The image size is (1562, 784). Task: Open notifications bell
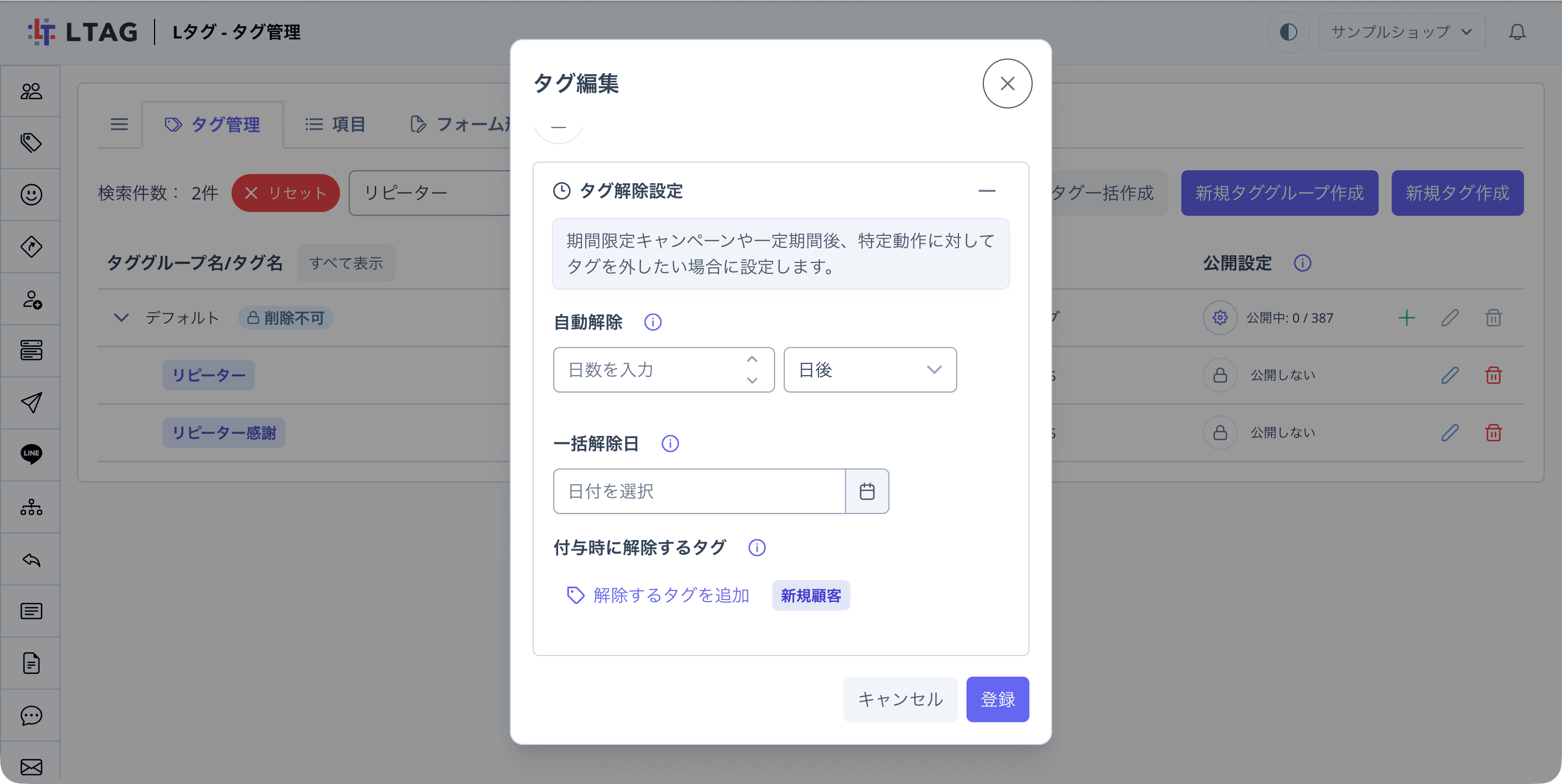click(1517, 31)
